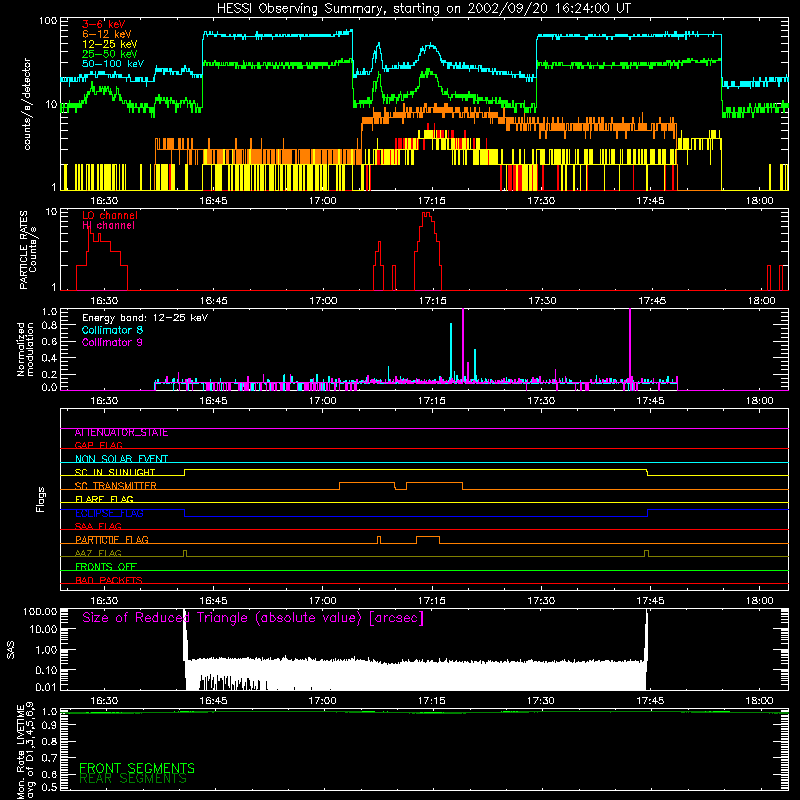Click the SAS axis label
800x800 pixels.
pos(11,649)
